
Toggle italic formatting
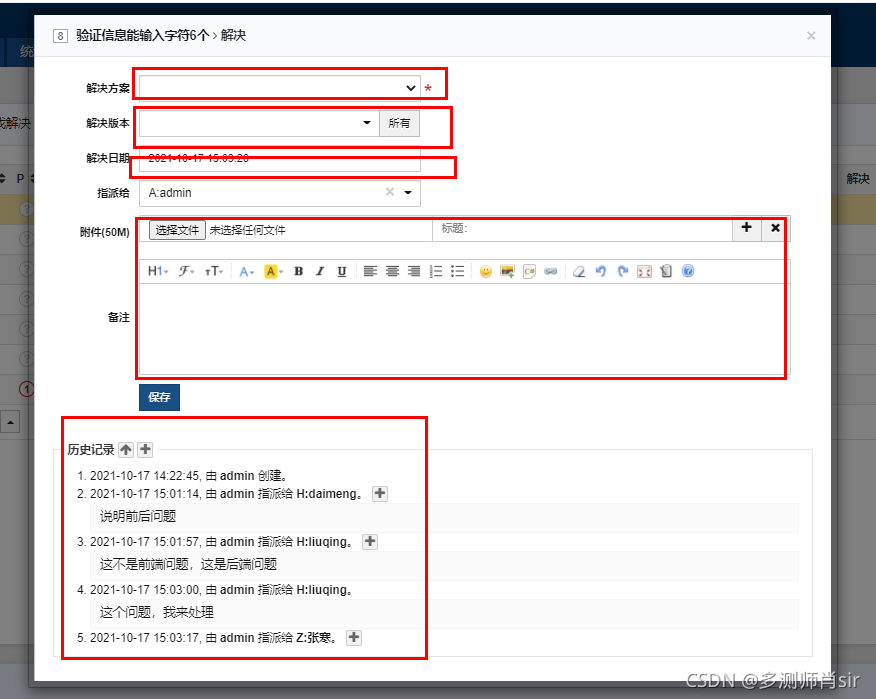pyautogui.click(x=320, y=272)
